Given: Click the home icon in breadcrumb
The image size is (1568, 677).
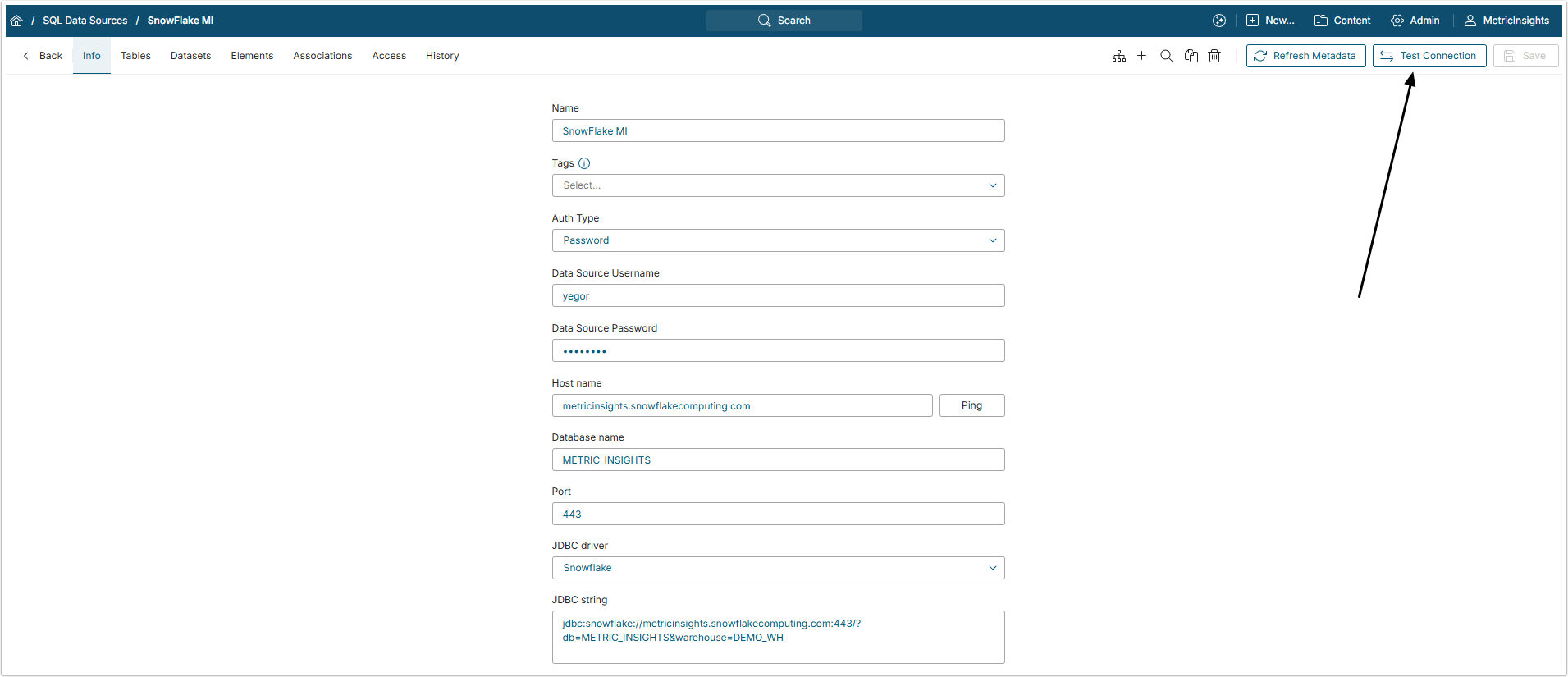Looking at the screenshot, I should coord(16,21).
